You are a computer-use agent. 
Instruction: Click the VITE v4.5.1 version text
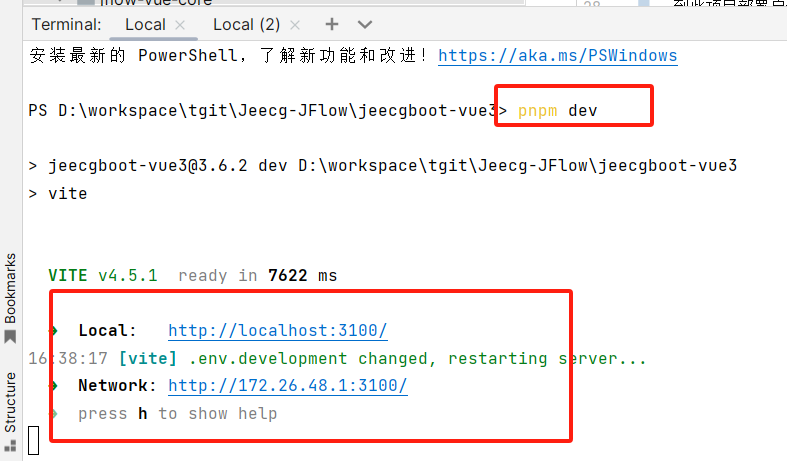tap(102, 276)
